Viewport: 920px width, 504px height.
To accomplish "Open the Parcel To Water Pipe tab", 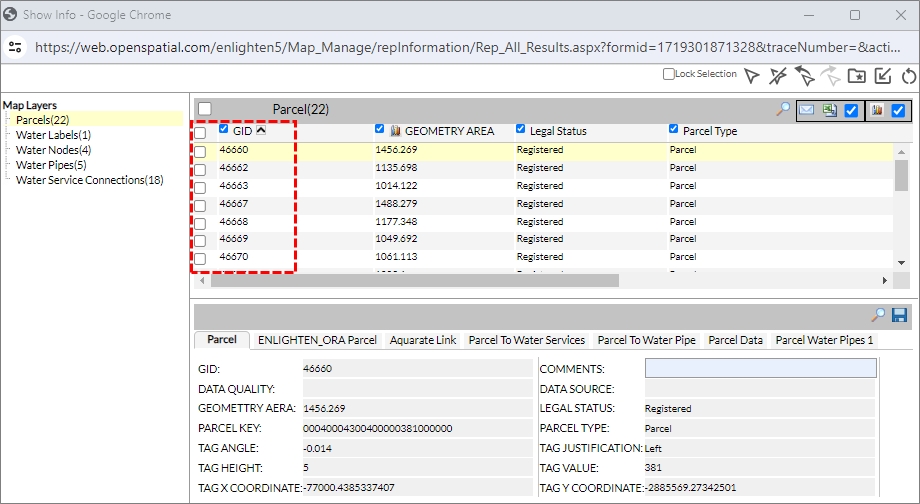I will (x=646, y=340).
